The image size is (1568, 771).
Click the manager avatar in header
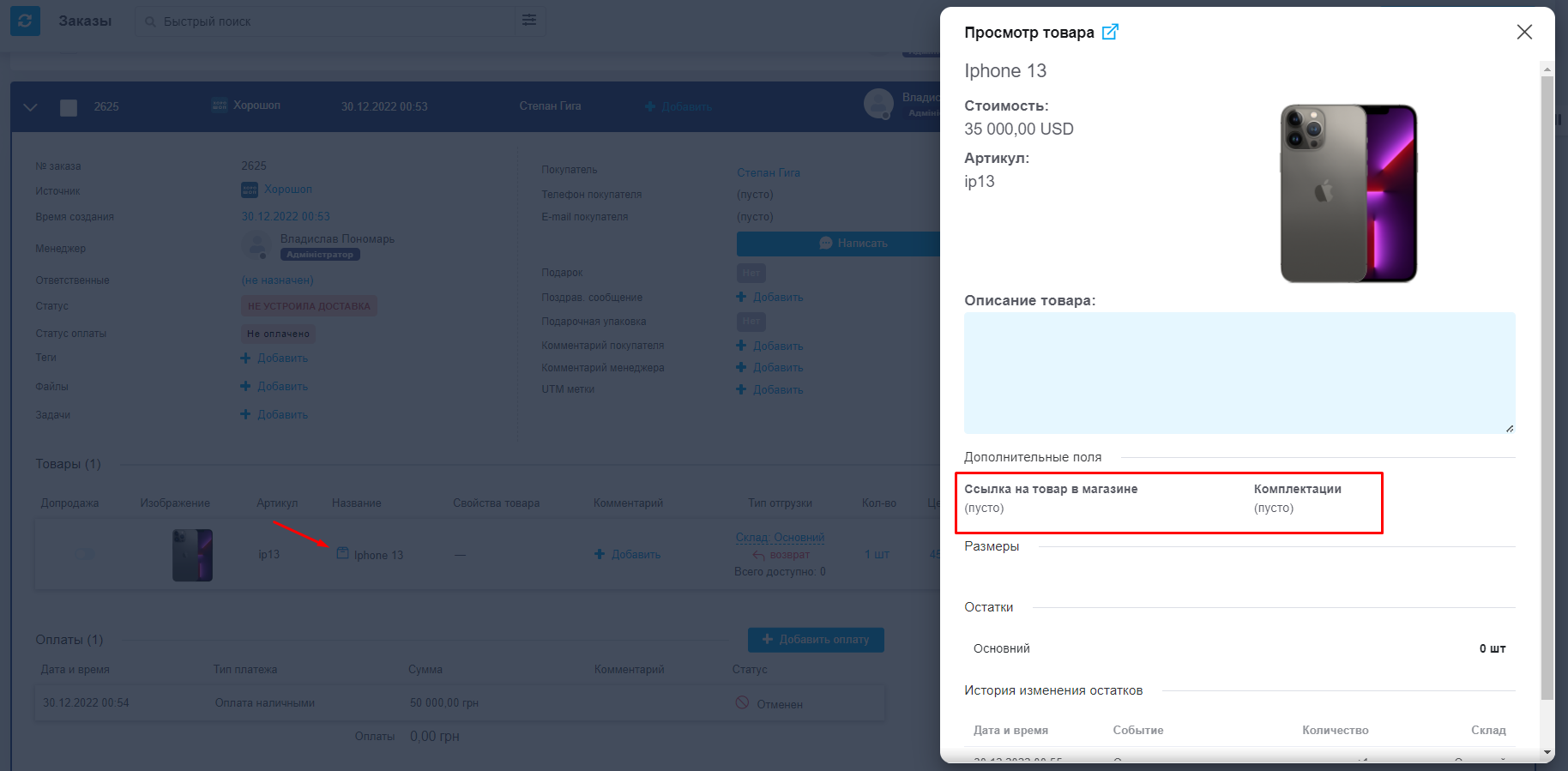click(878, 105)
